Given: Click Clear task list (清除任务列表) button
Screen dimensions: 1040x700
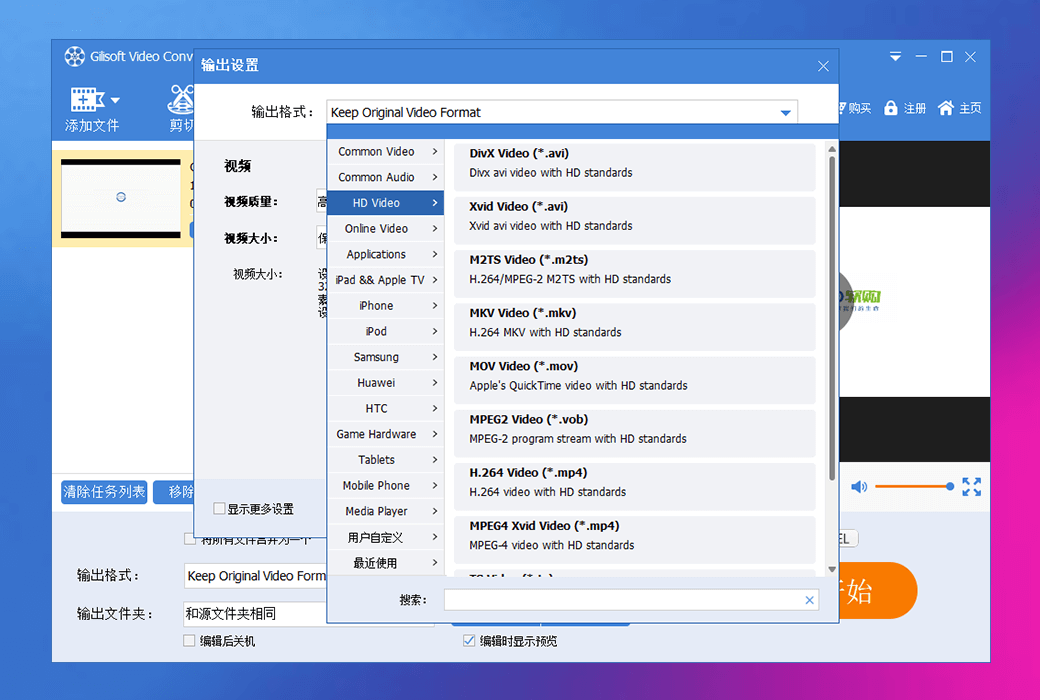Looking at the screenshot, I should [104, 492].
